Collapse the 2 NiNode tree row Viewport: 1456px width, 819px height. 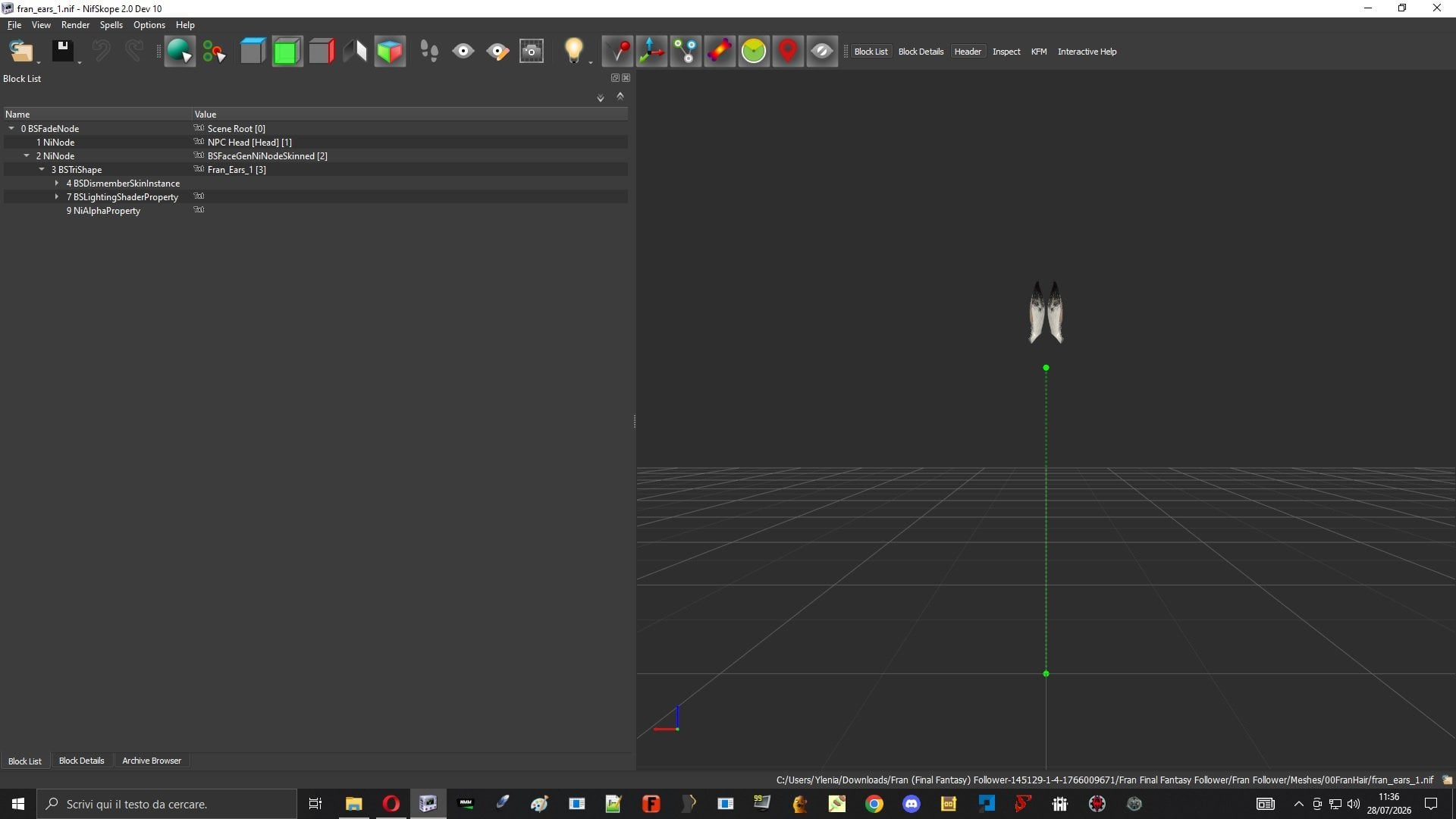[27, 156]
